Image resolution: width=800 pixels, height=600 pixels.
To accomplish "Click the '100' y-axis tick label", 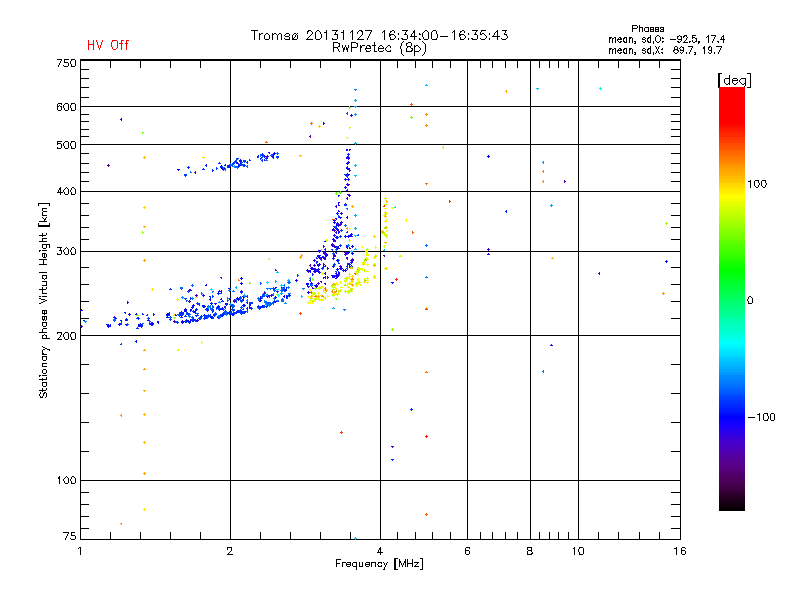I will coord(66,480).
